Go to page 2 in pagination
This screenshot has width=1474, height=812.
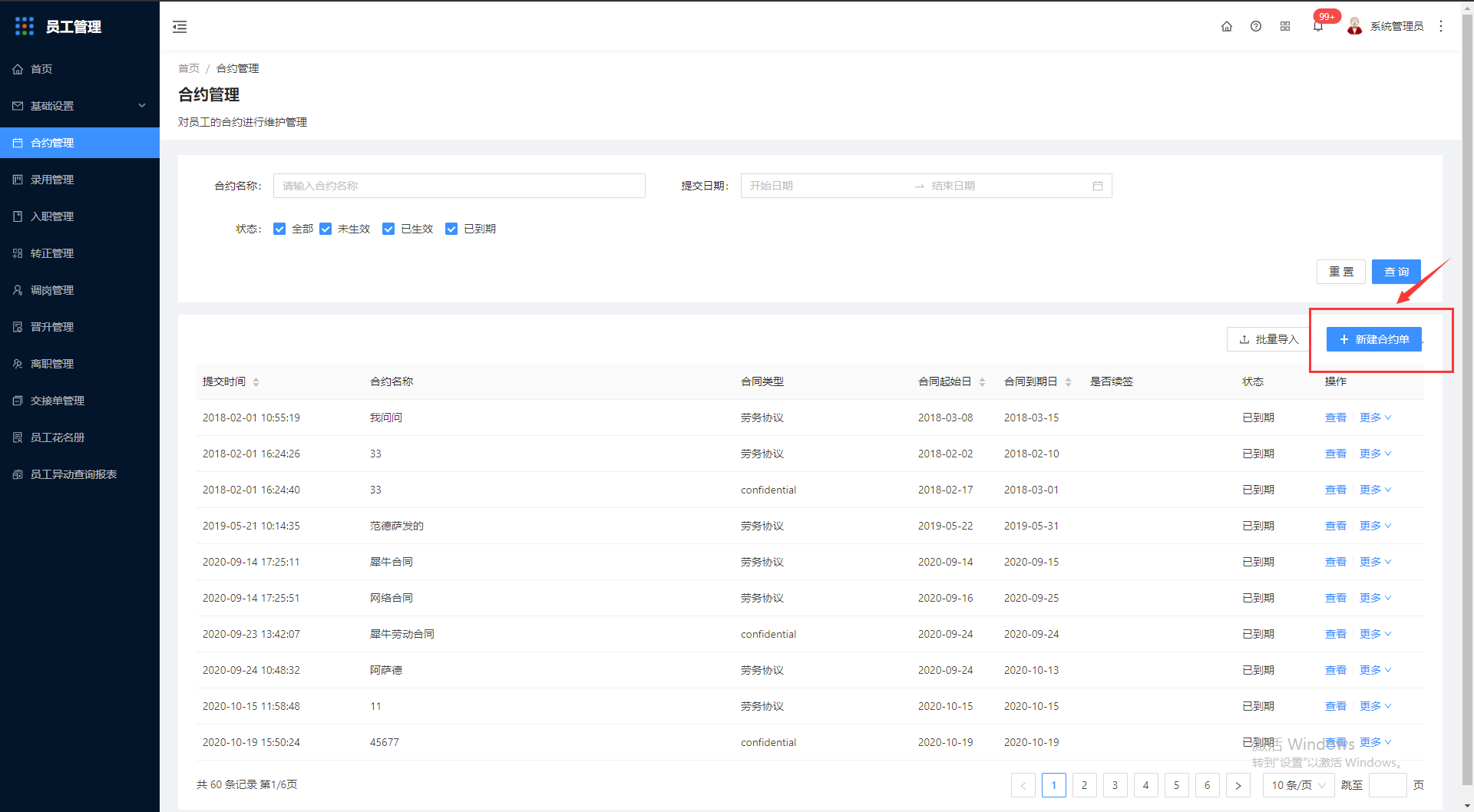[1085, 785]
